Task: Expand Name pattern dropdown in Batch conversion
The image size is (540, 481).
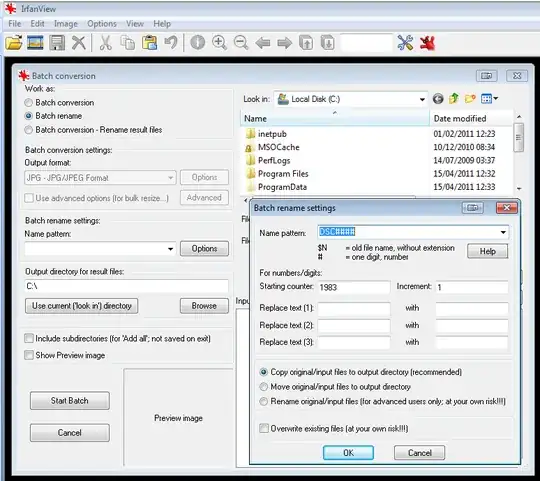Action: pos(170,249)
